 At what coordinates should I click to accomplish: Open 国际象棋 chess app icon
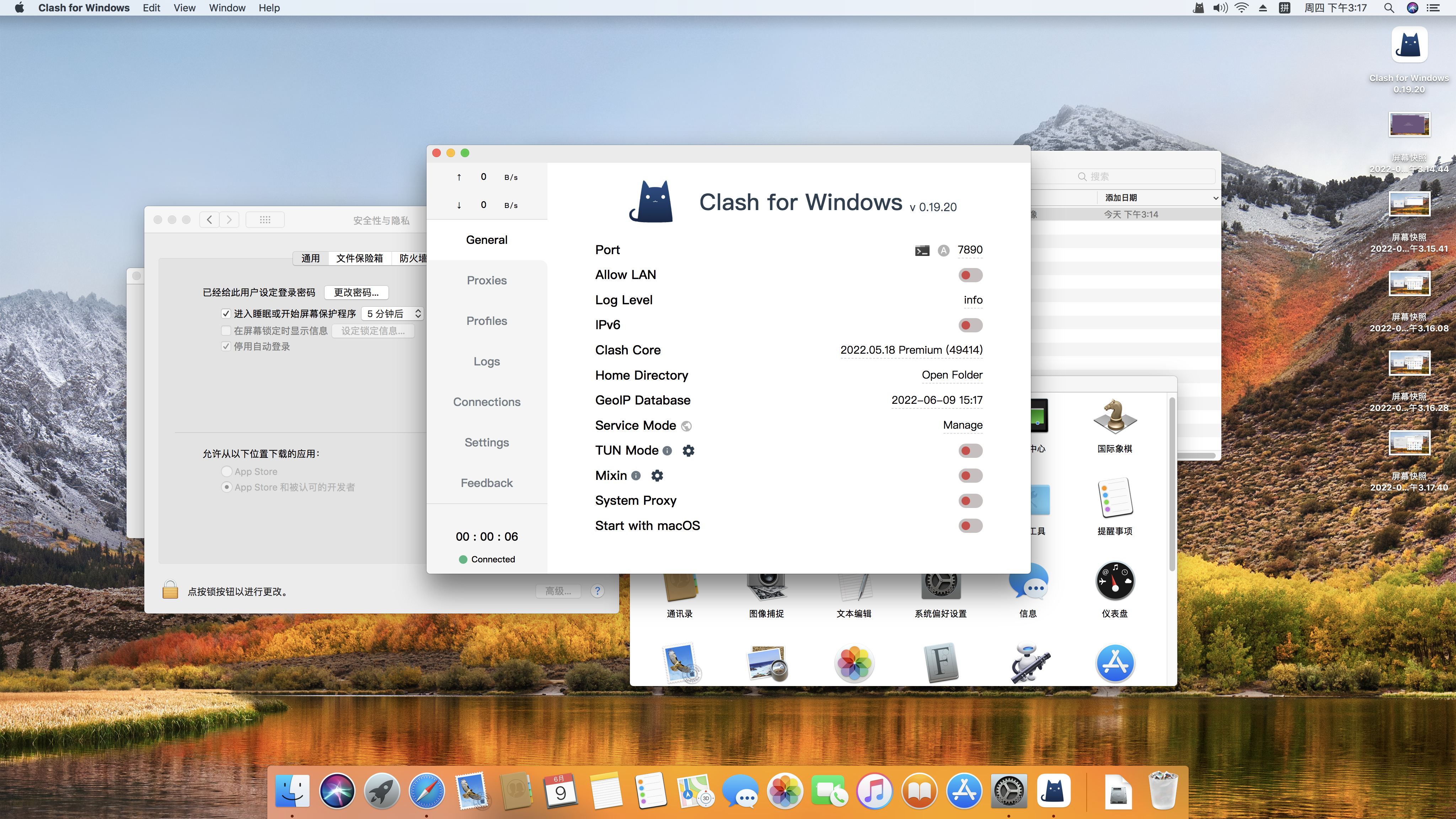point(1115,416)
